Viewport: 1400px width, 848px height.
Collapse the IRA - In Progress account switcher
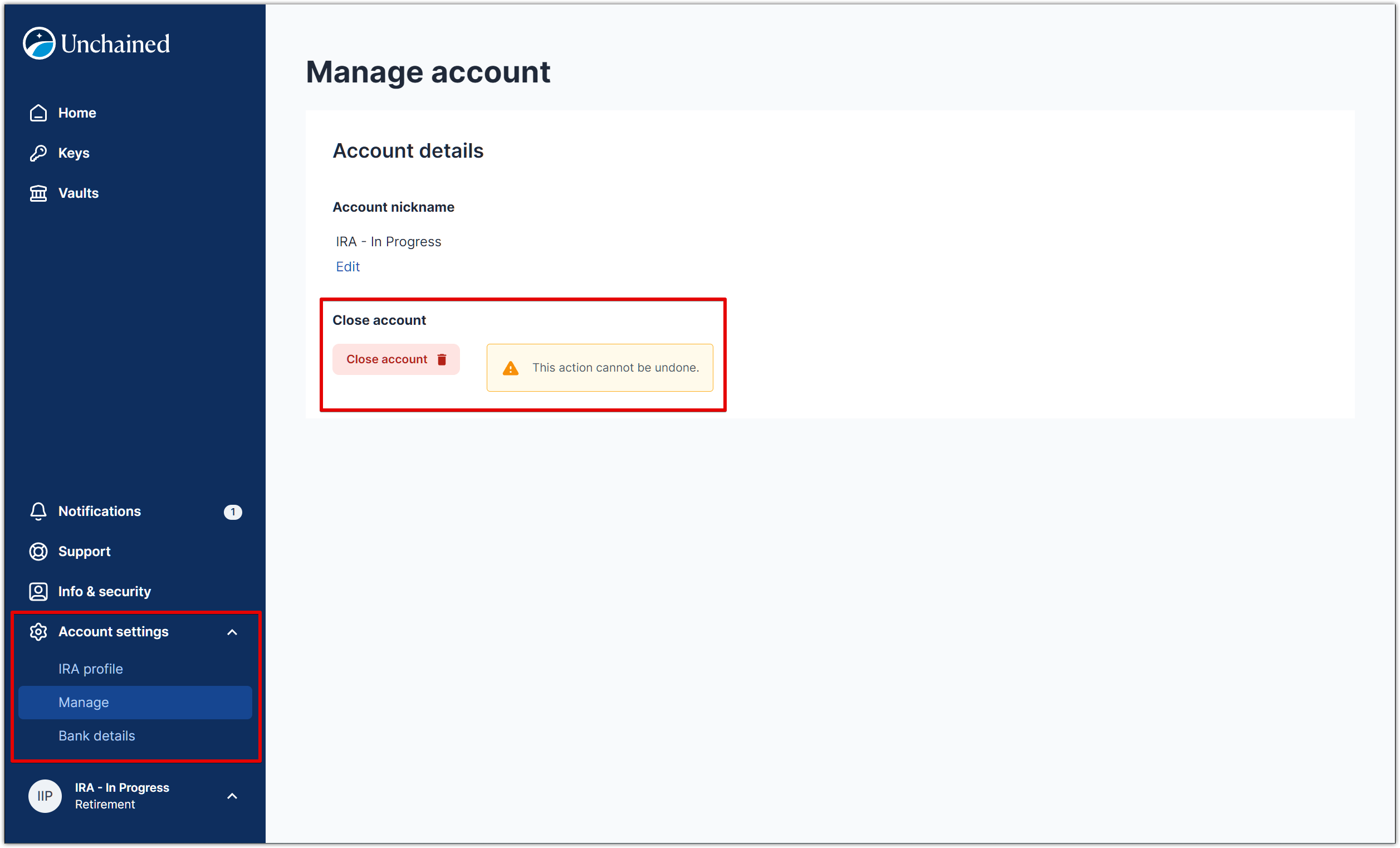coord(232,796)
